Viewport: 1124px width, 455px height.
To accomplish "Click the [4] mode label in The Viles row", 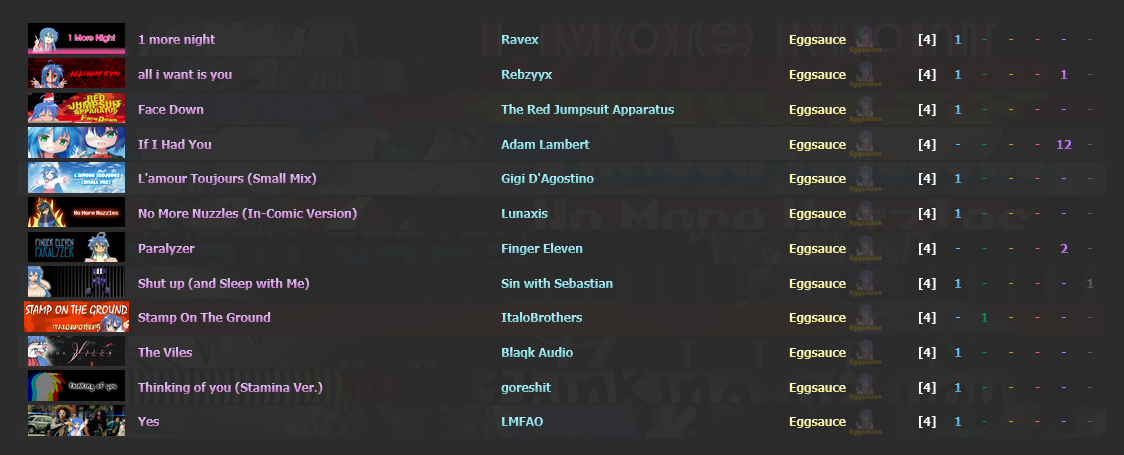I will tap(927, 353).
